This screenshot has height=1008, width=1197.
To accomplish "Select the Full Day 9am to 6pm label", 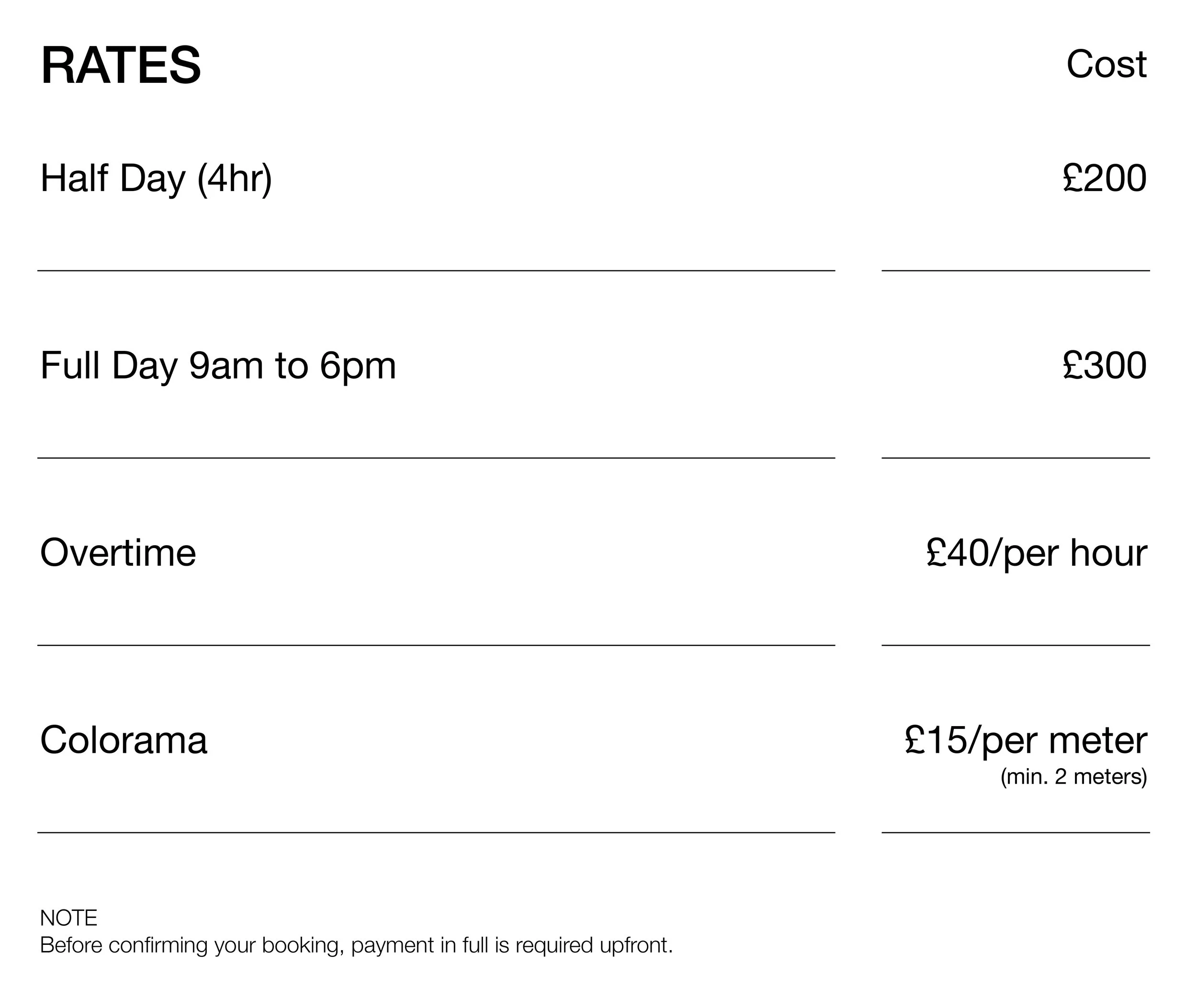I will (x=218, y=366).
